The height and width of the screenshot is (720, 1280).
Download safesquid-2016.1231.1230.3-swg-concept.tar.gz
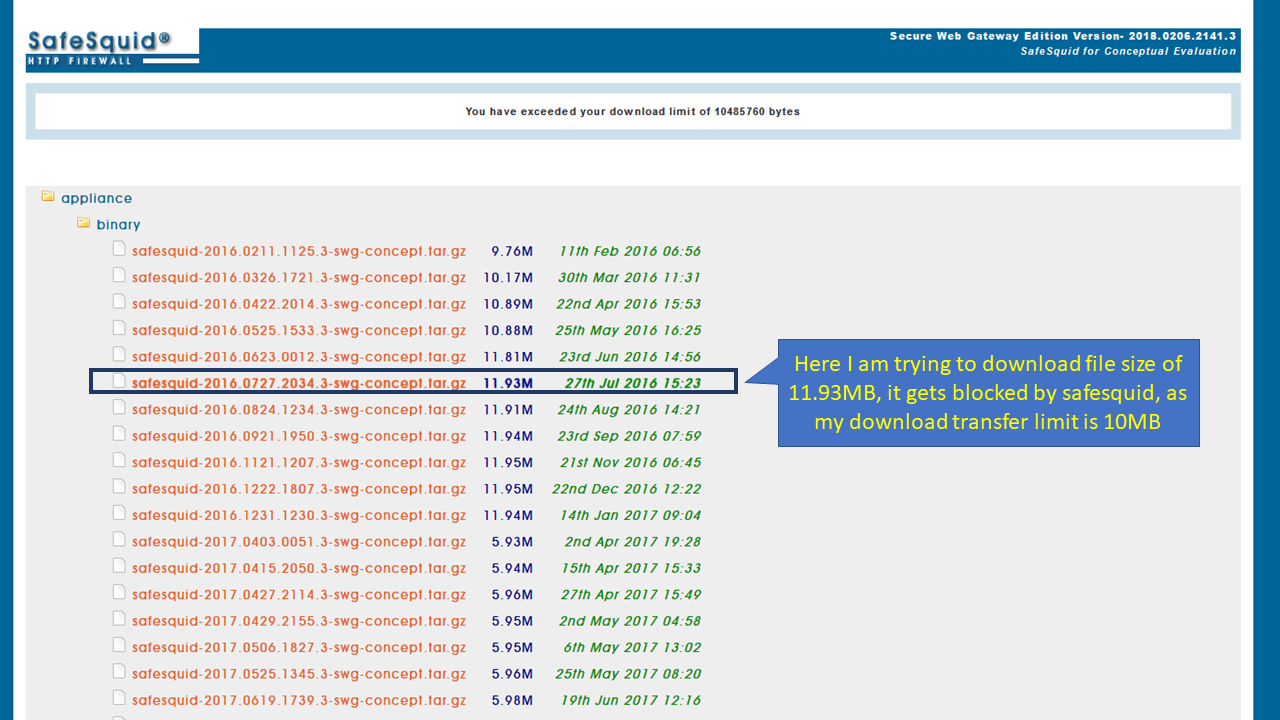point(299,516)
